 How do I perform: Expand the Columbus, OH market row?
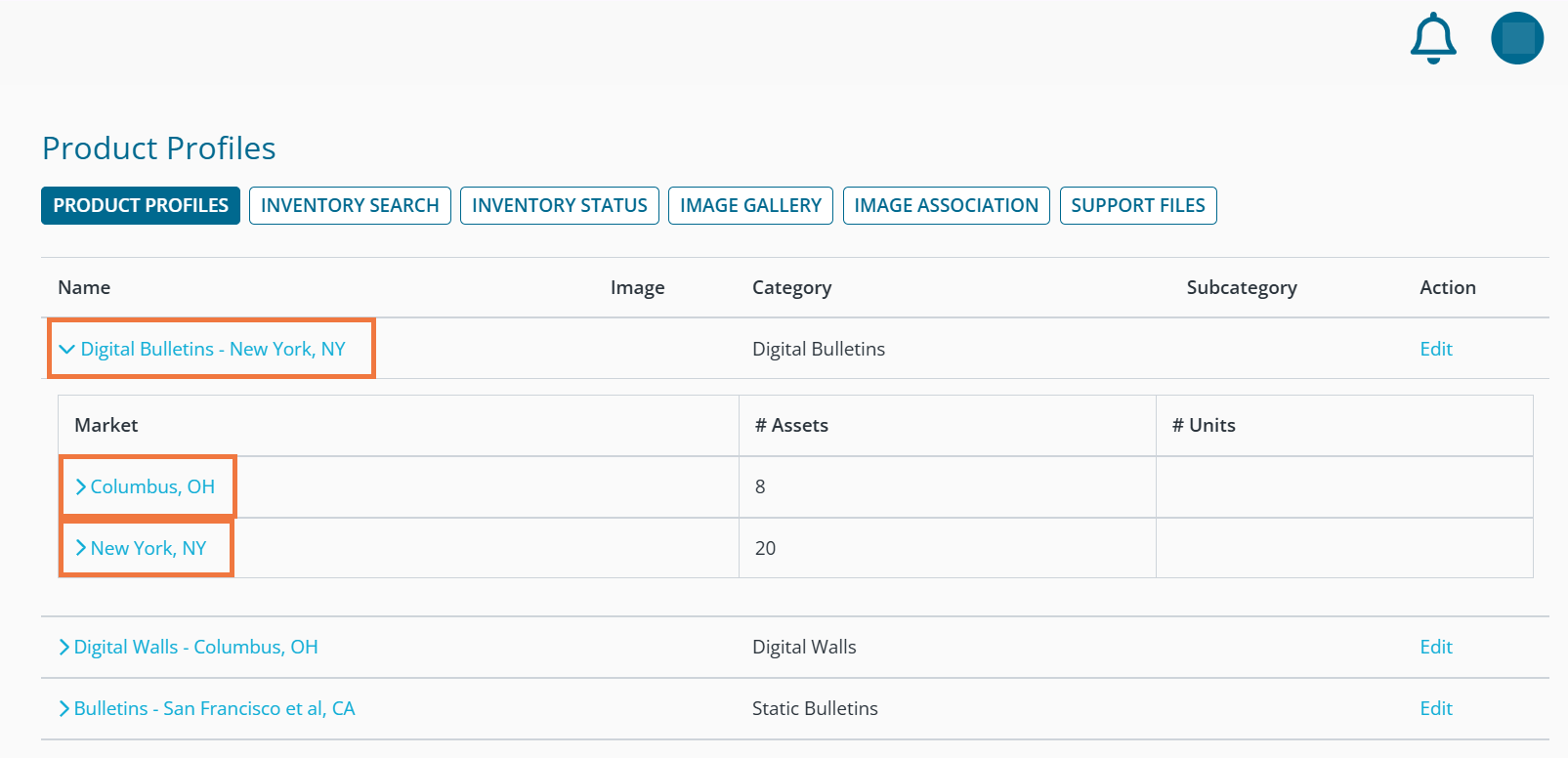coord(81,486)
